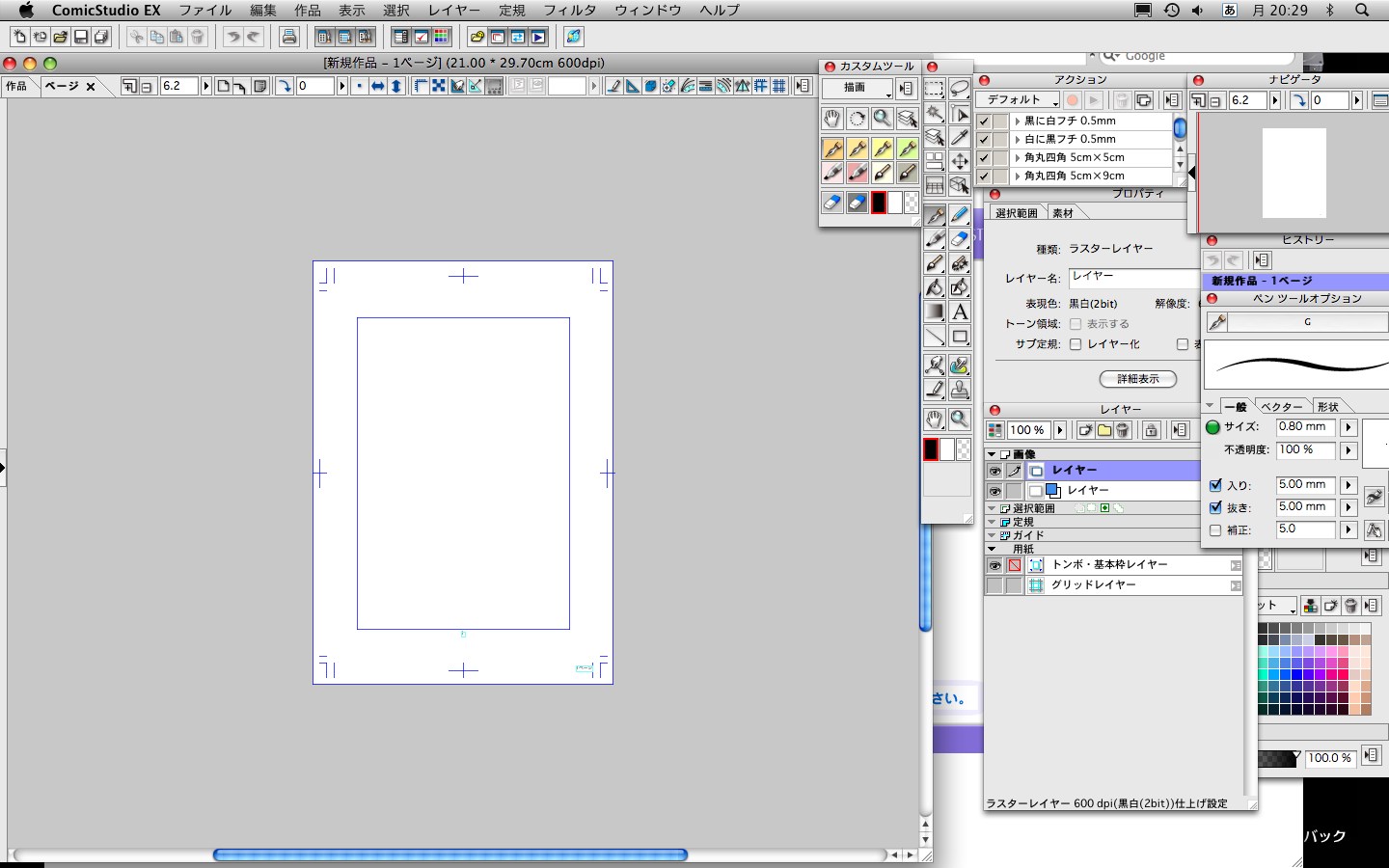Click the black color swatch in custom tools
1389x868 pixels.
pyautogui.click(x=879, y=203)
